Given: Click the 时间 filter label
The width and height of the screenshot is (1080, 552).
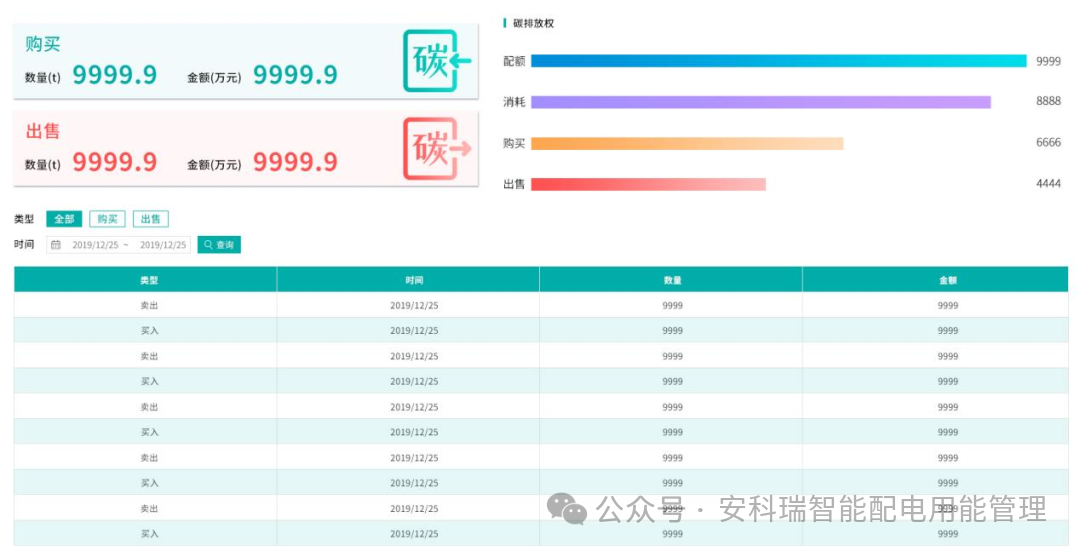Looking at the screenshot, I should click(x=24, y=245).
